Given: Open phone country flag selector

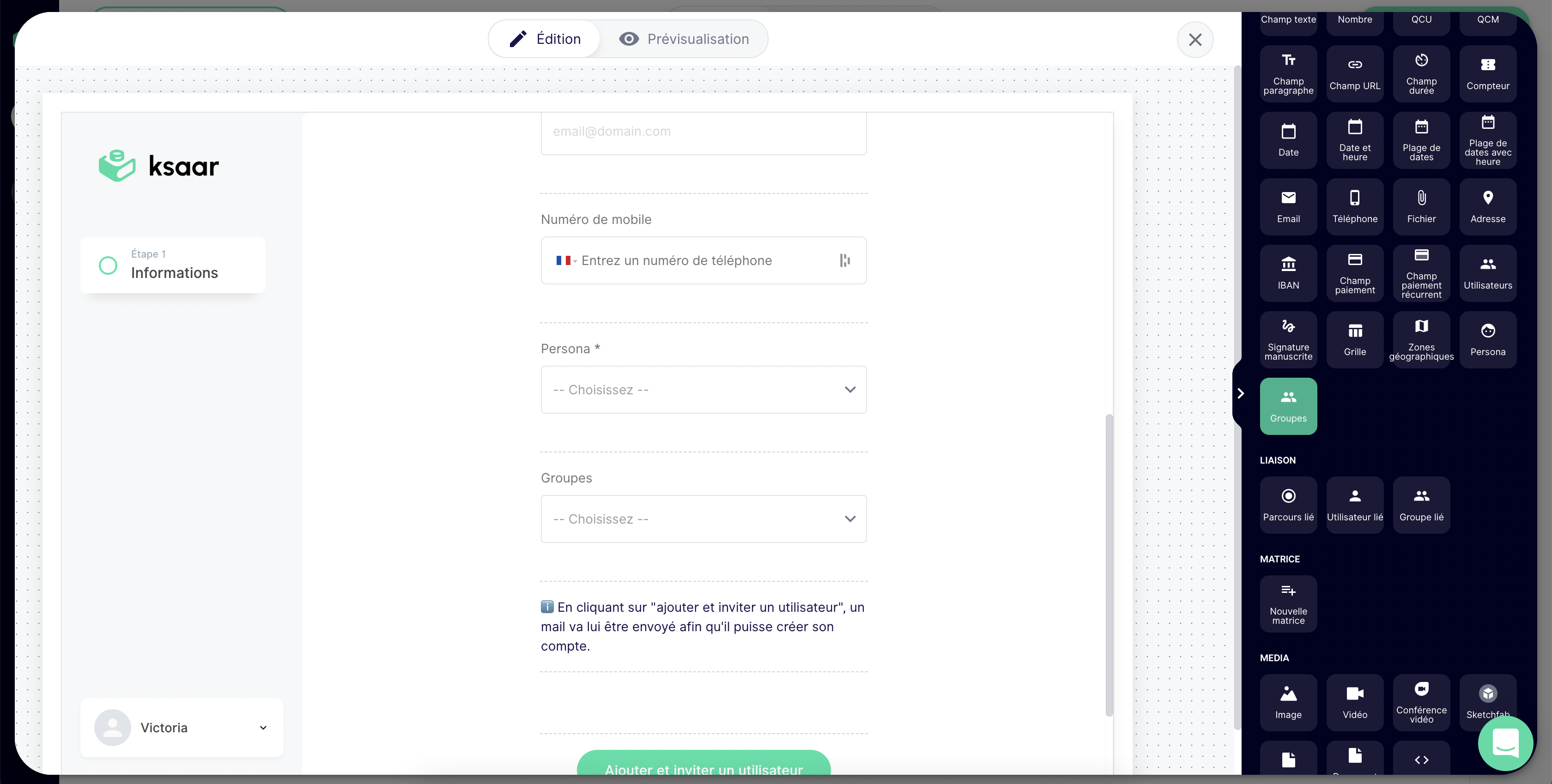Looking at the screenshot, I should pos(566,261).
